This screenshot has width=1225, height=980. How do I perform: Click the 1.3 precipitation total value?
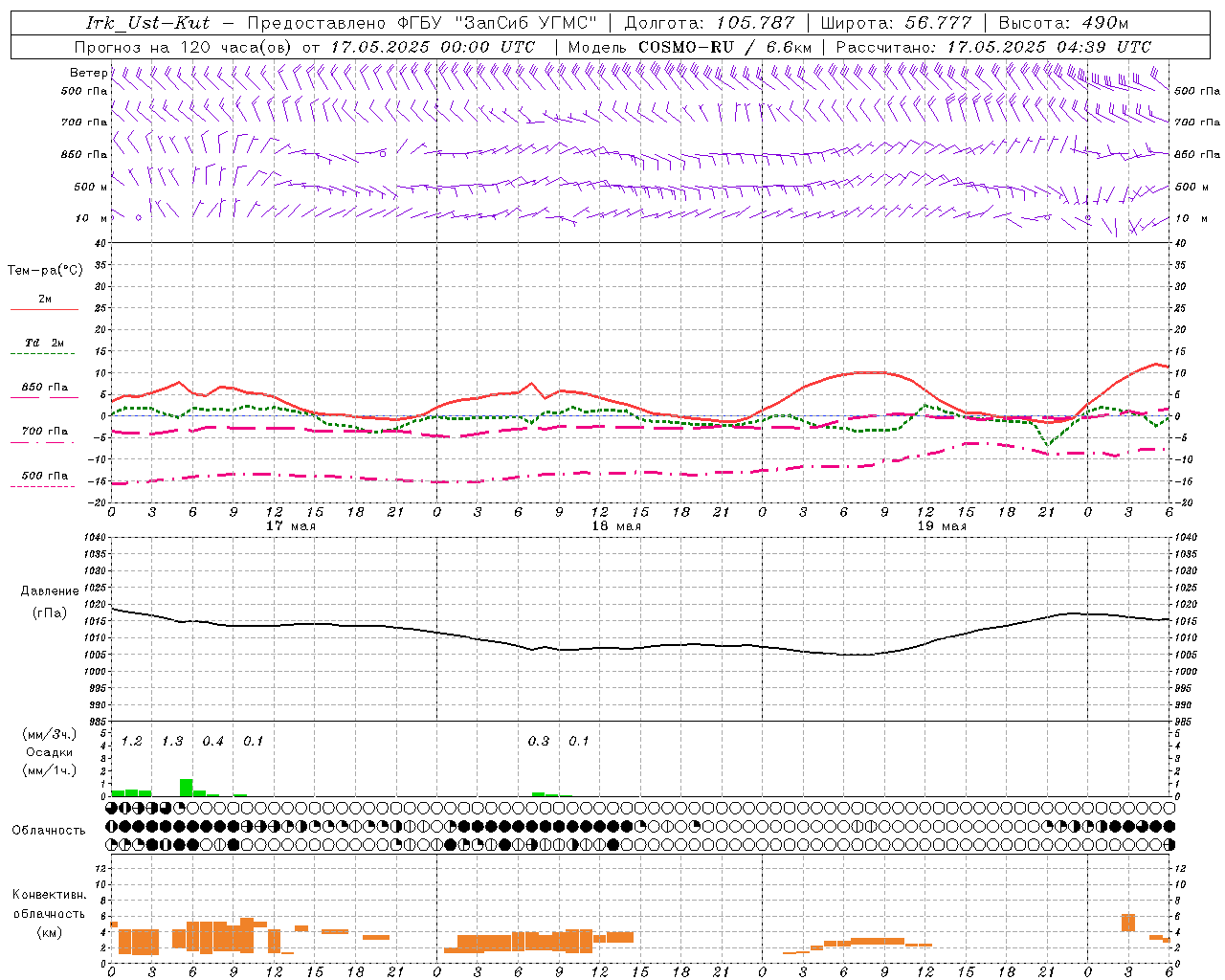(x=172, y=742)
